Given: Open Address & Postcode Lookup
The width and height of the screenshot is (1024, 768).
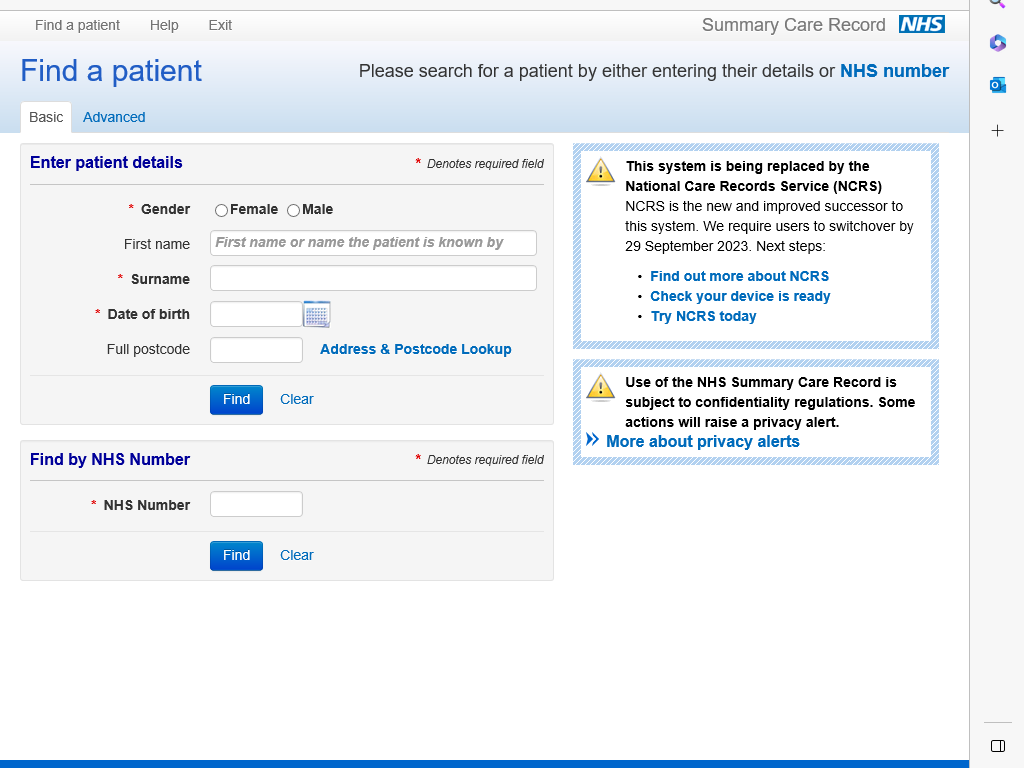Looking at the screenshot, I should (x=415, y=349).
